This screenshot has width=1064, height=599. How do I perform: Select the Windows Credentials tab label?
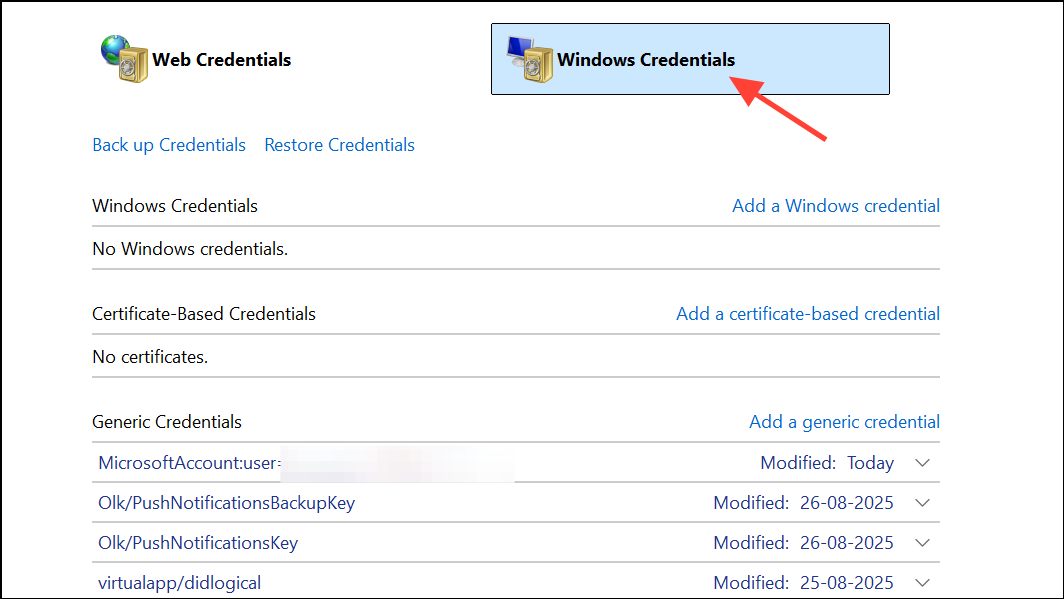coord(646,60)
